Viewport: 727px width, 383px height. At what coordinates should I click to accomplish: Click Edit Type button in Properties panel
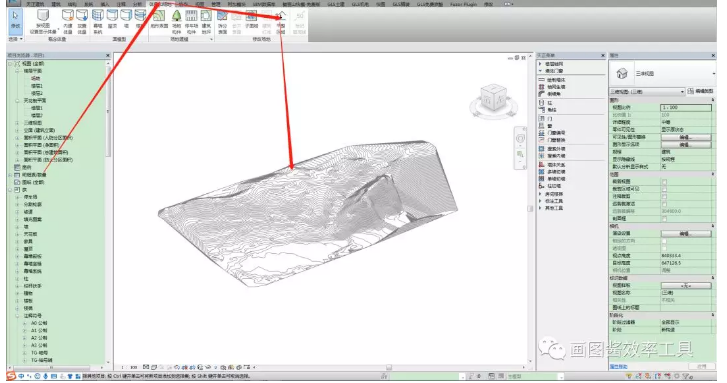pos(701,91)
